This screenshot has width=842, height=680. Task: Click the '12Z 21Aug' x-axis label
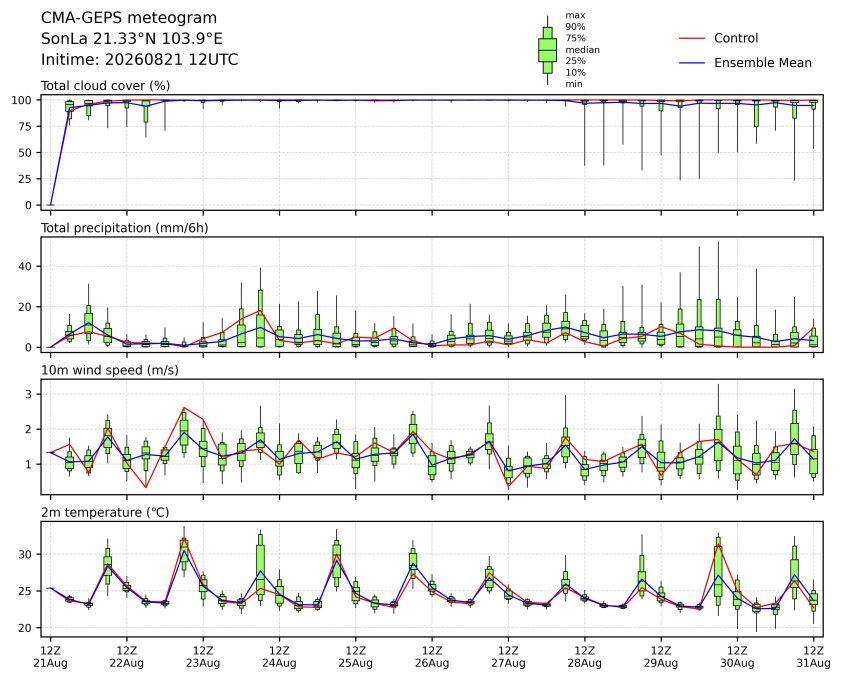click(x=50, y=657)
